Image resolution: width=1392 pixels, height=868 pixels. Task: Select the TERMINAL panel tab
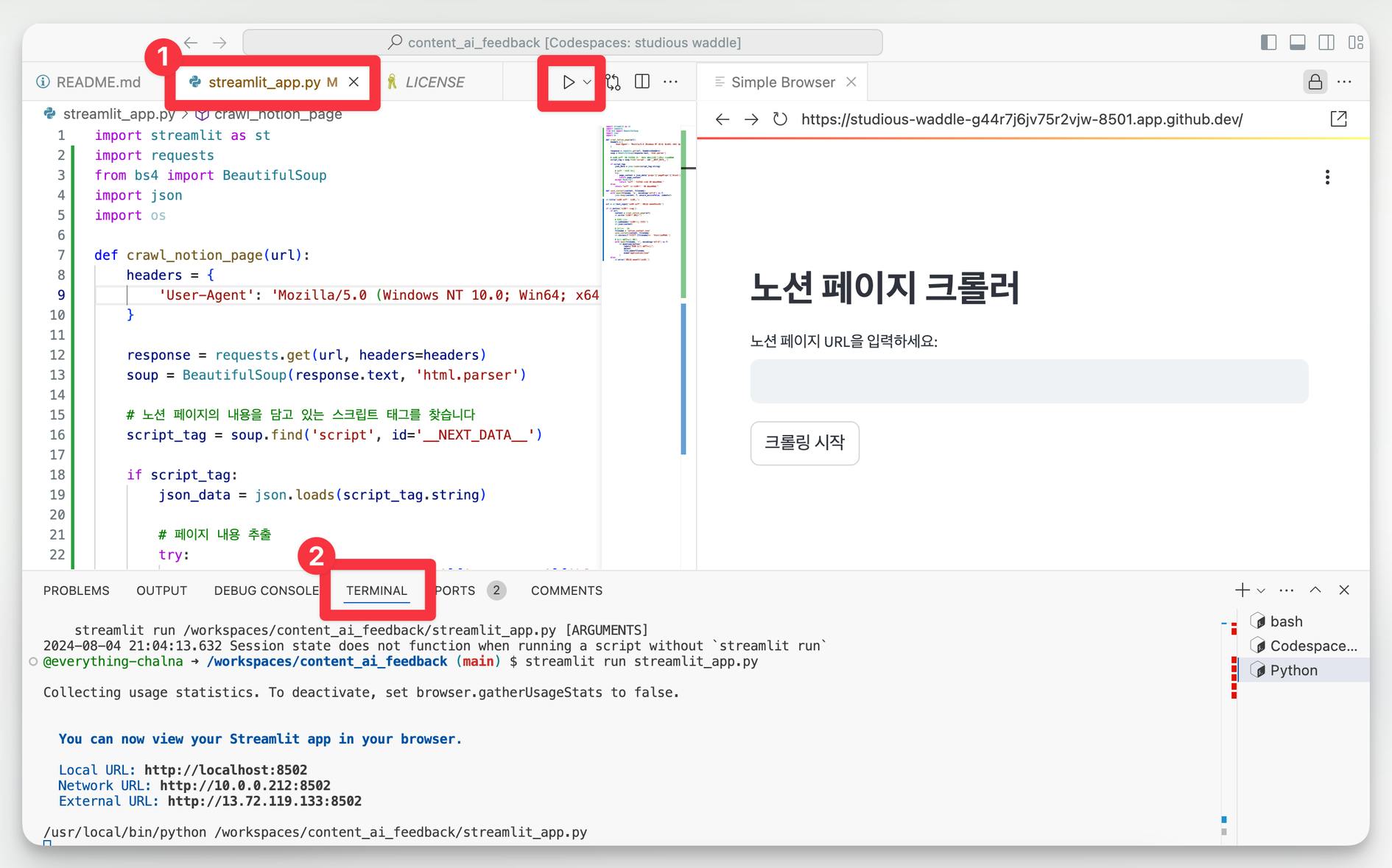pos(376,590)
